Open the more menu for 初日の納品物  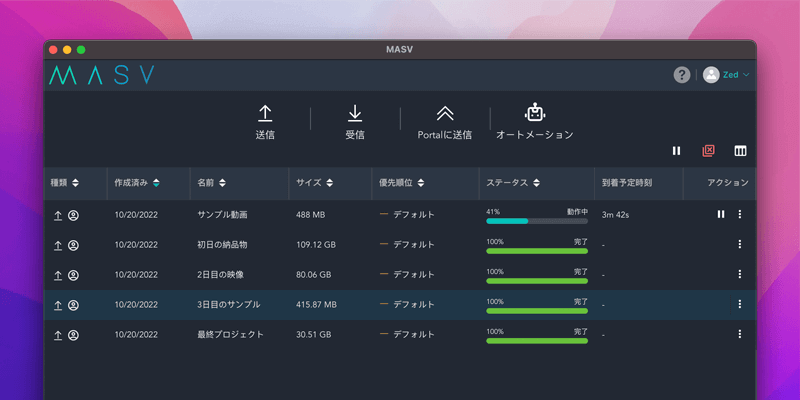pyautogui.click(x=740, y=244)
